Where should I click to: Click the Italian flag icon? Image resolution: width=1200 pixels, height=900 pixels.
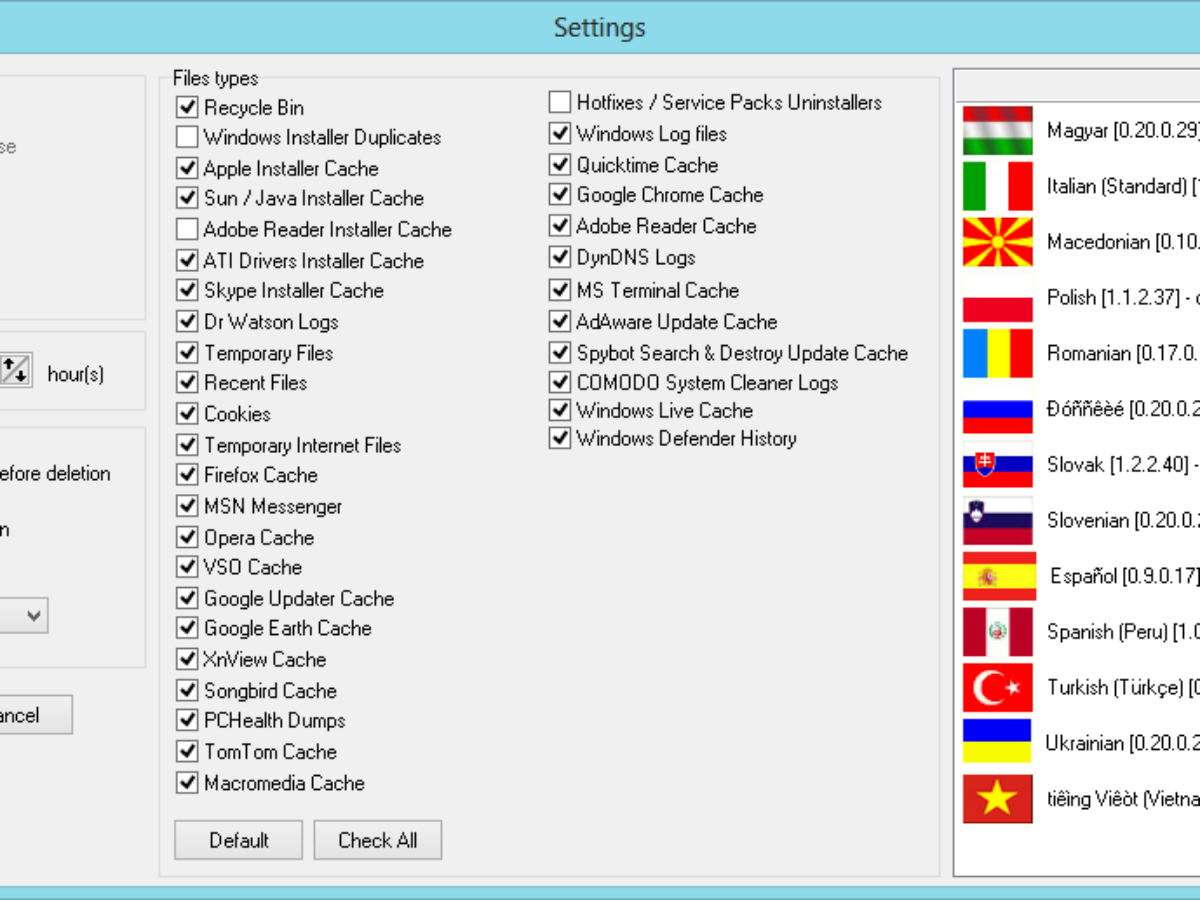point(998,186)
